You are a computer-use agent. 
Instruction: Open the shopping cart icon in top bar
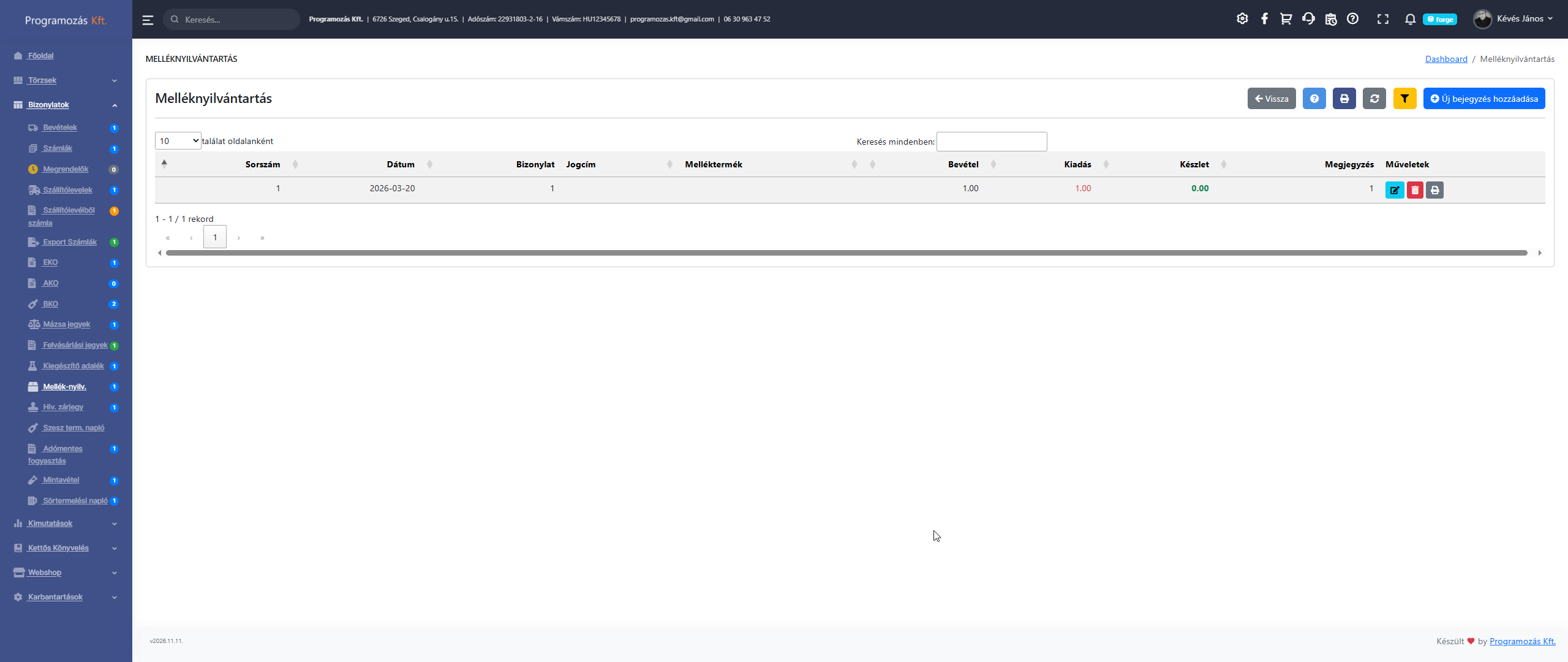click(1286, 19)
